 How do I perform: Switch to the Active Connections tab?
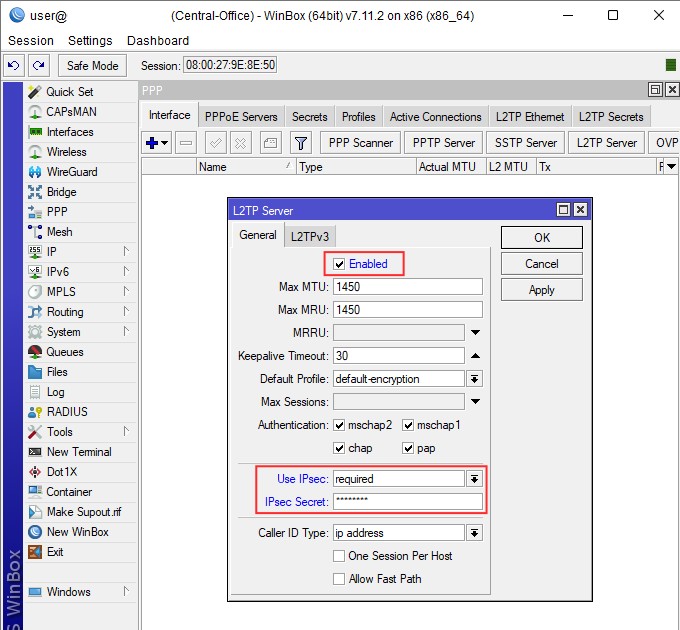click(x=436, y=117)
